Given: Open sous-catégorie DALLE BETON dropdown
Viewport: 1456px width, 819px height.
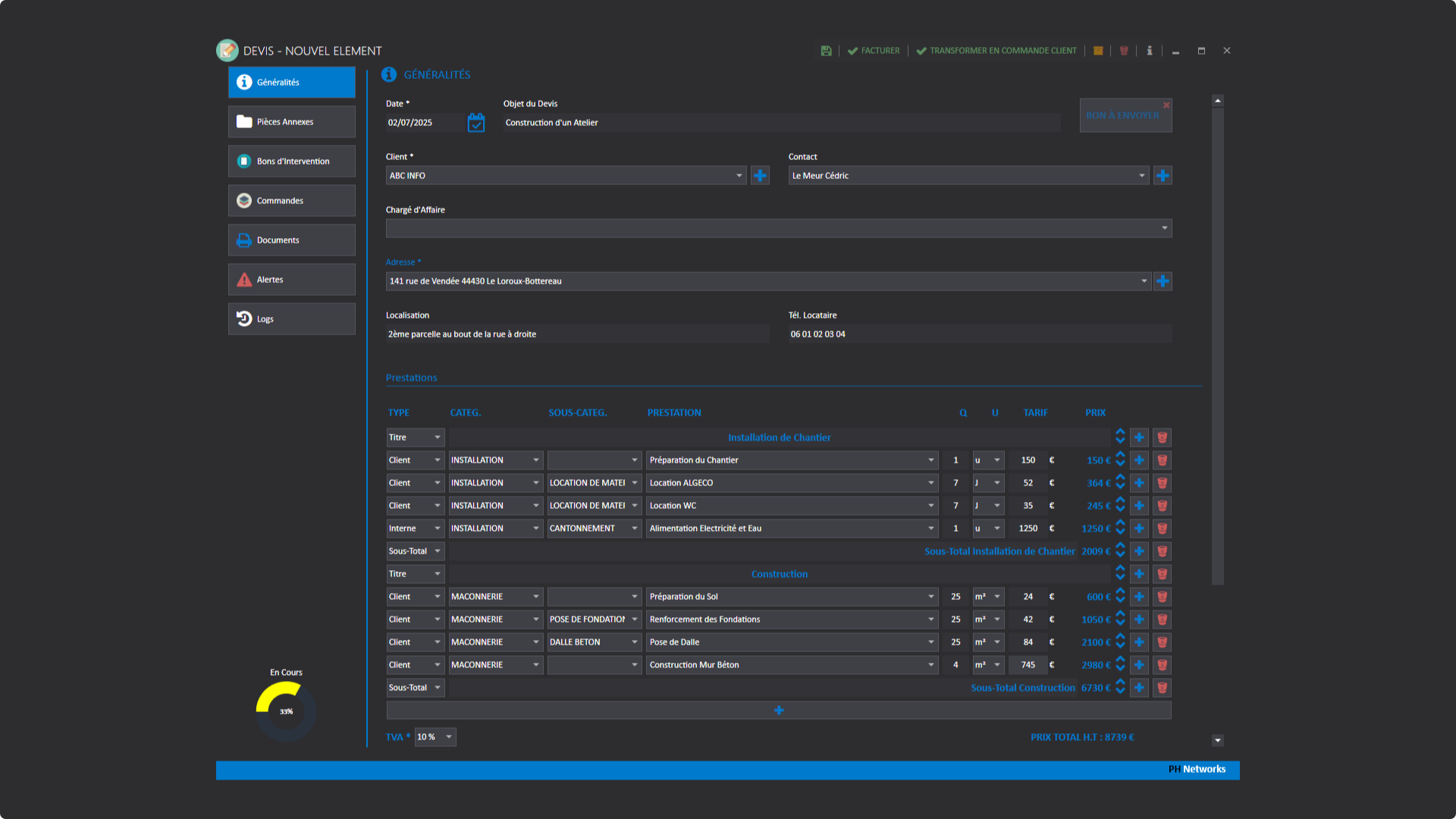Looking at the screenshot, I should tap(595, 642).
